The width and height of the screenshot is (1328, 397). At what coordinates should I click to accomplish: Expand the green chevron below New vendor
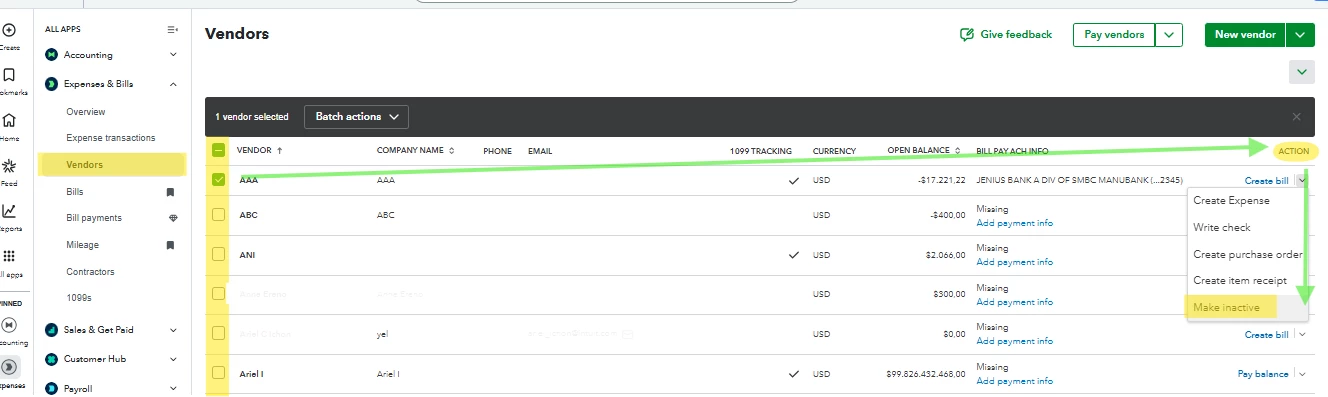click(1302, 72)
